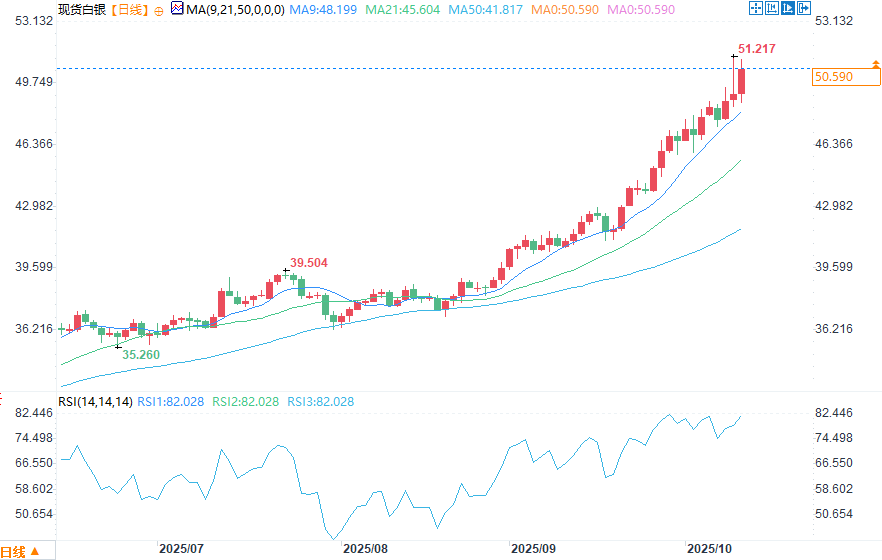Click the orange plus circle beside 日线

click(x=159, y=9)
